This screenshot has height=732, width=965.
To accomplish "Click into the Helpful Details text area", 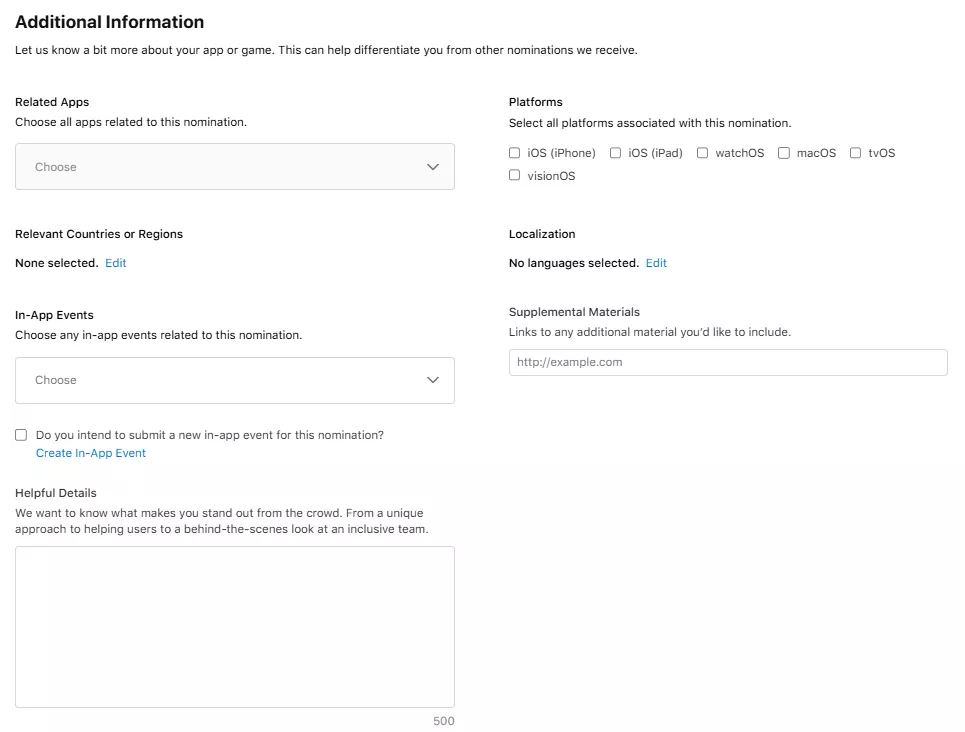I will (234, 627).
